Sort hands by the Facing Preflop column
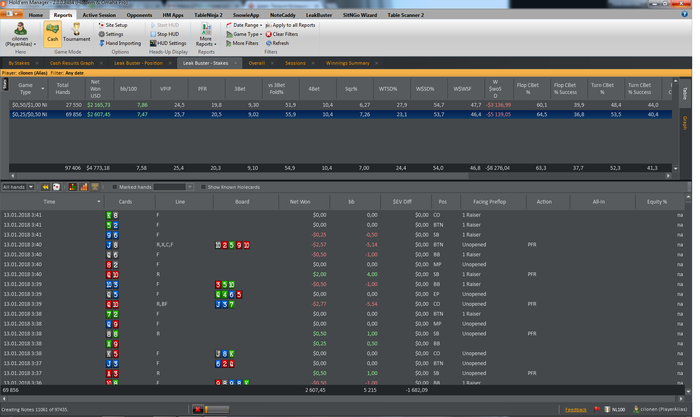 click(489, 202)
